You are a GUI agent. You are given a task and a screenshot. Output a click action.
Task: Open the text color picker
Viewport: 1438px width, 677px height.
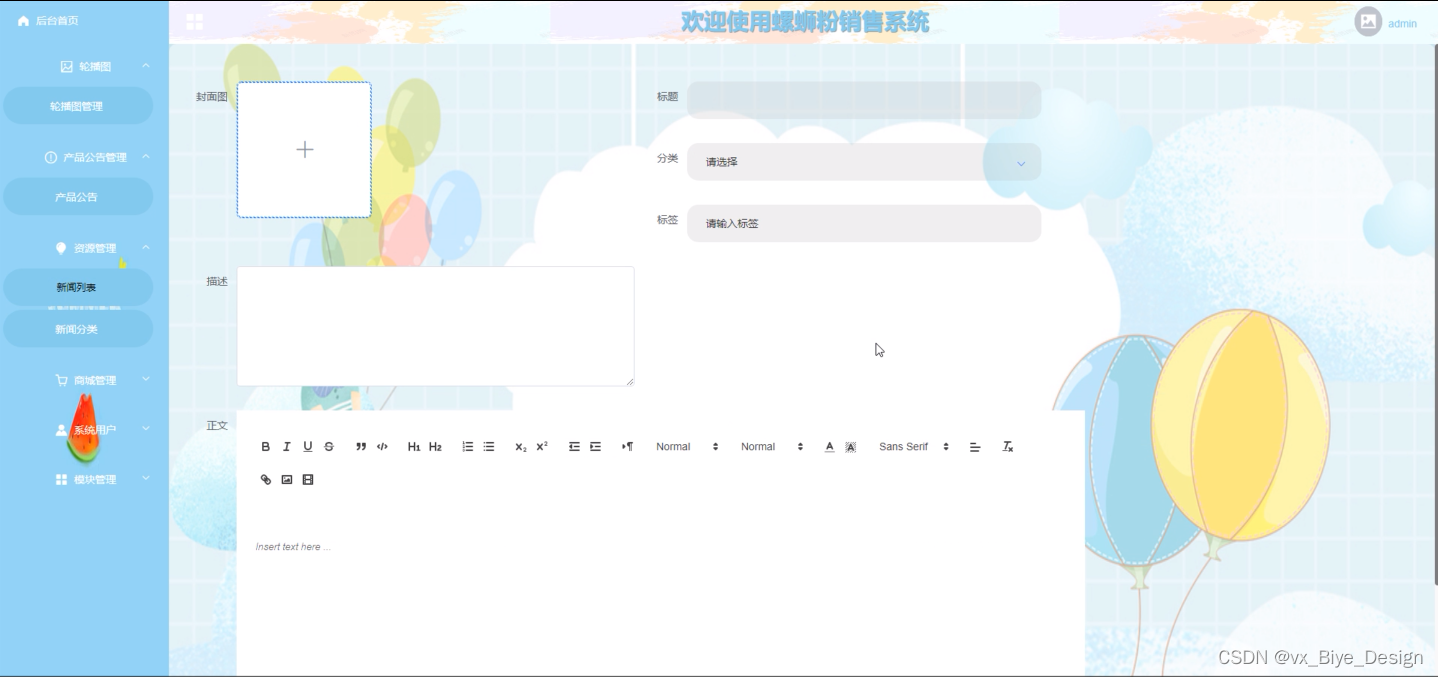coord(829,447)
